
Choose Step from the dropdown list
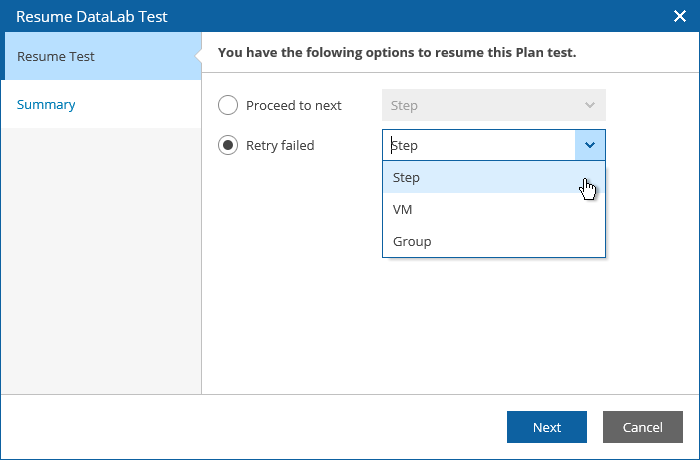point(406,177)
